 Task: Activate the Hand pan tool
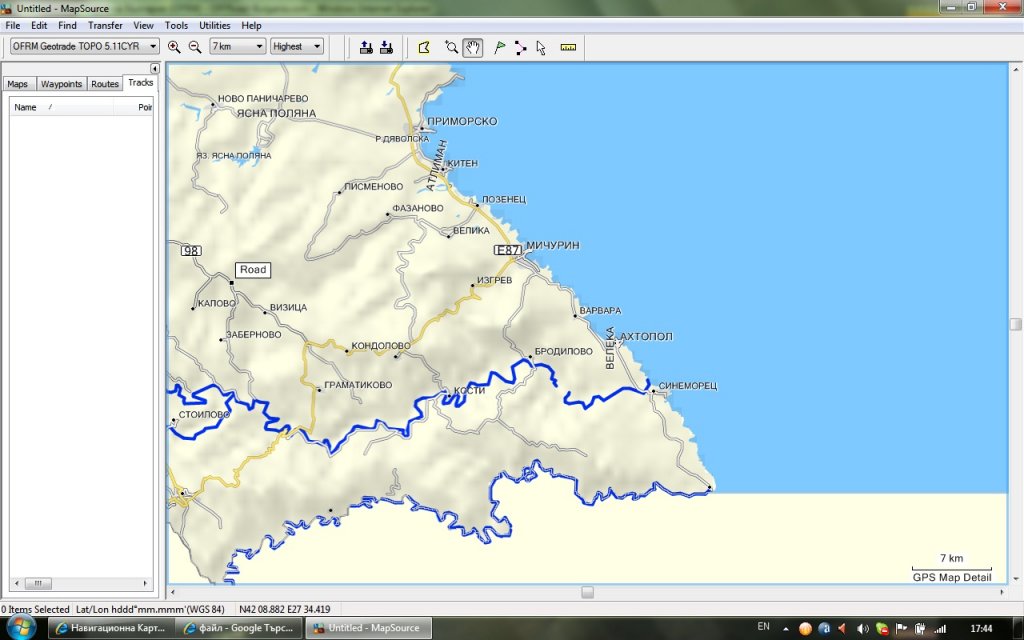(x=473, y=47)
